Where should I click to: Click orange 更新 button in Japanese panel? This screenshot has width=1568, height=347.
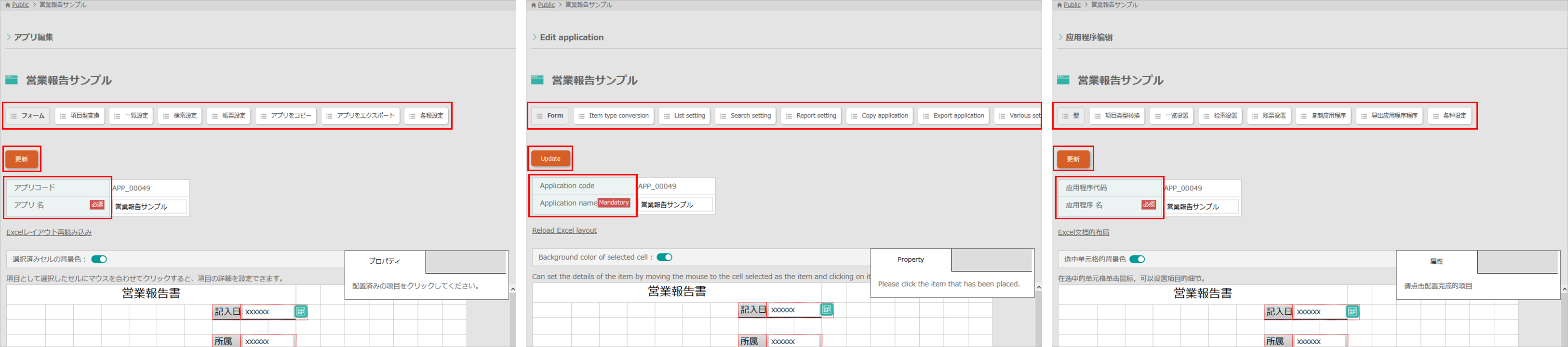[22, 159]
